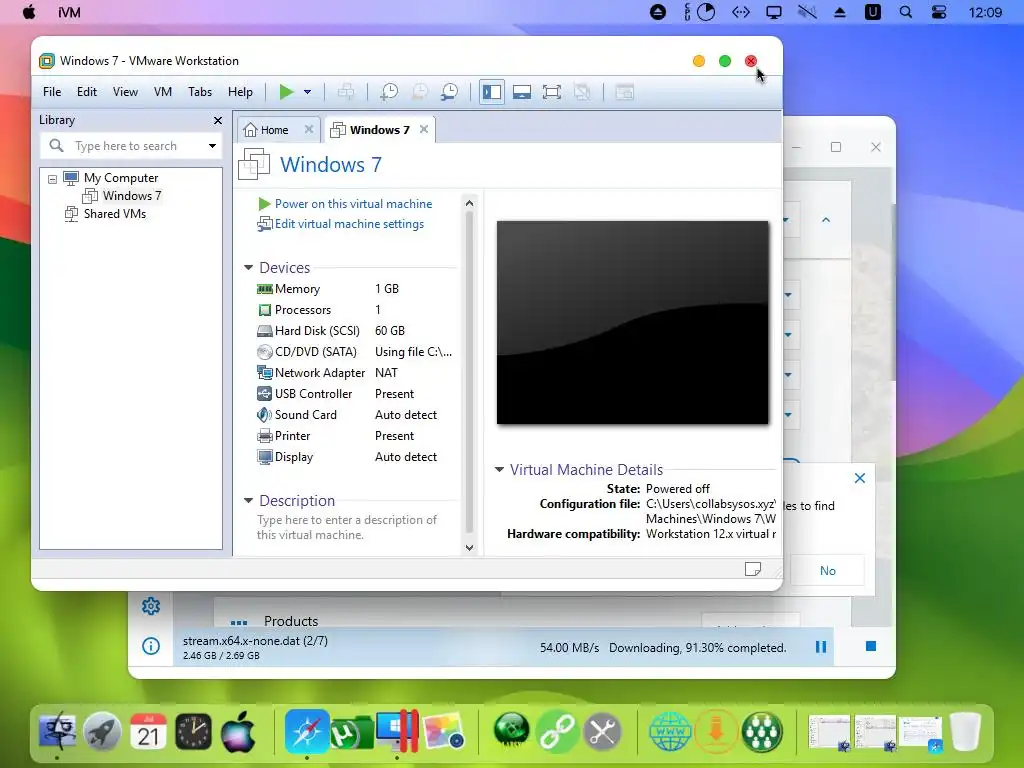Select the Printer device row
Image resolution: width=1024 pixels, height=768 pixels.
pos(355,436)
